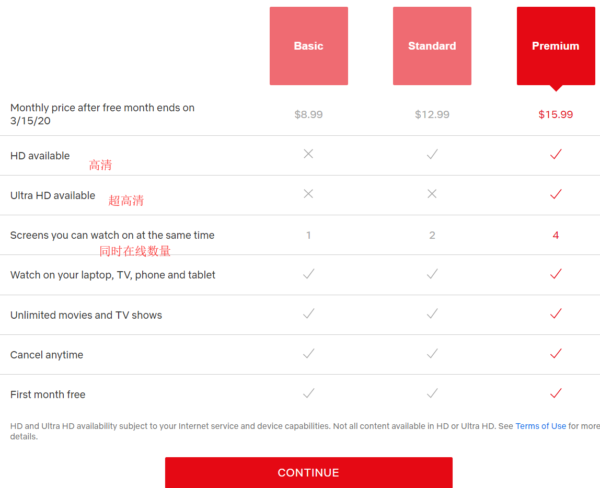Select the Basic plan tile
This screenshot has width=600, height=488.
coord(309,46)
